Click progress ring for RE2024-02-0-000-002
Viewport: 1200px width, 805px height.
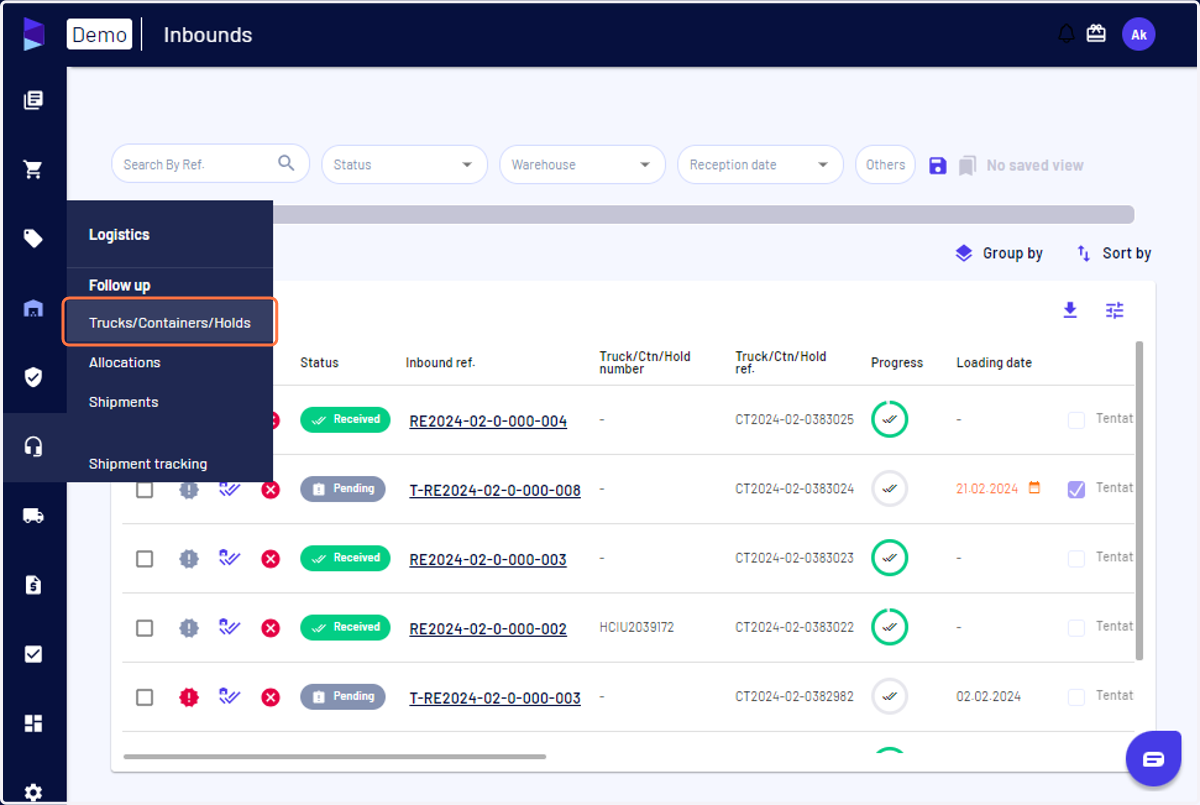click(890, 627)
